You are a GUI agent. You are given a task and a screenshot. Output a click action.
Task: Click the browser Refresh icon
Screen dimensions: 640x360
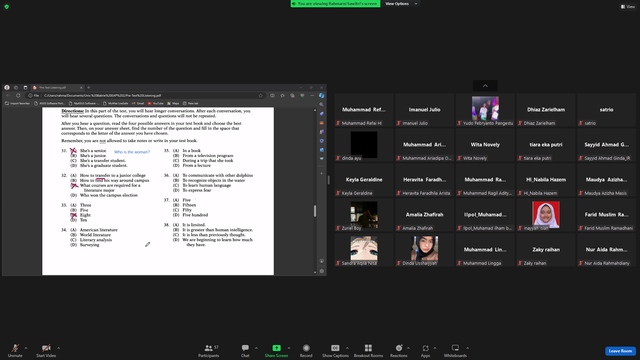pyautogui.click(x=18, y=96)
